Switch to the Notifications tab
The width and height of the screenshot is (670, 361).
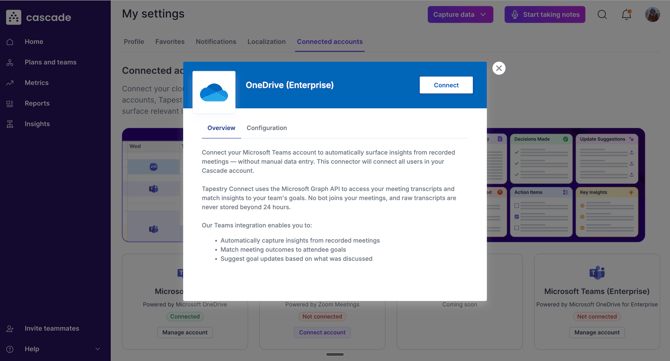point(216,42)
